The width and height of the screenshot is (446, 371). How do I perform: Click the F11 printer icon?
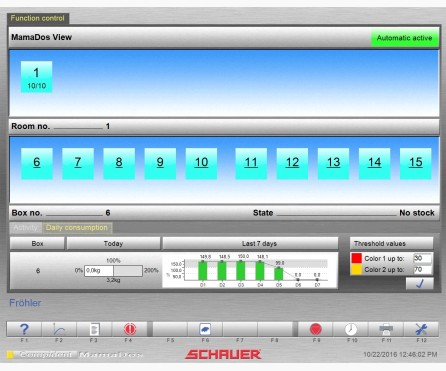pos(386,329)
